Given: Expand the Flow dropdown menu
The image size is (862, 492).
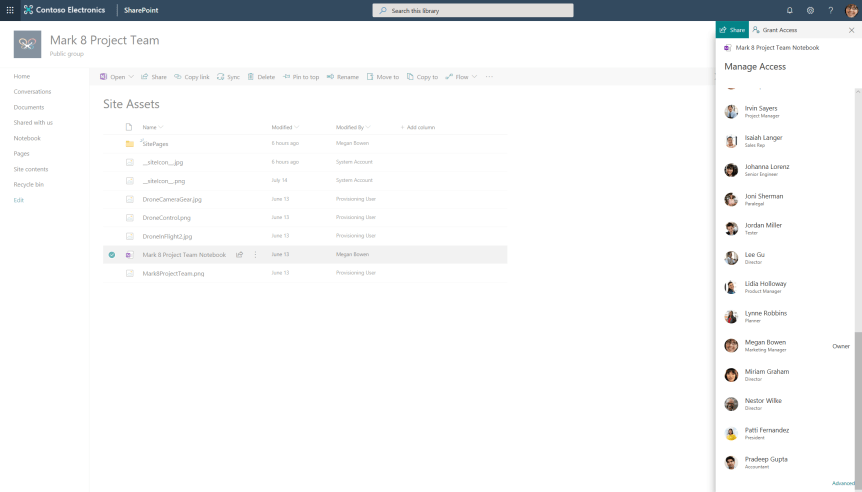Looking at the screenshot, I should 474,77.
